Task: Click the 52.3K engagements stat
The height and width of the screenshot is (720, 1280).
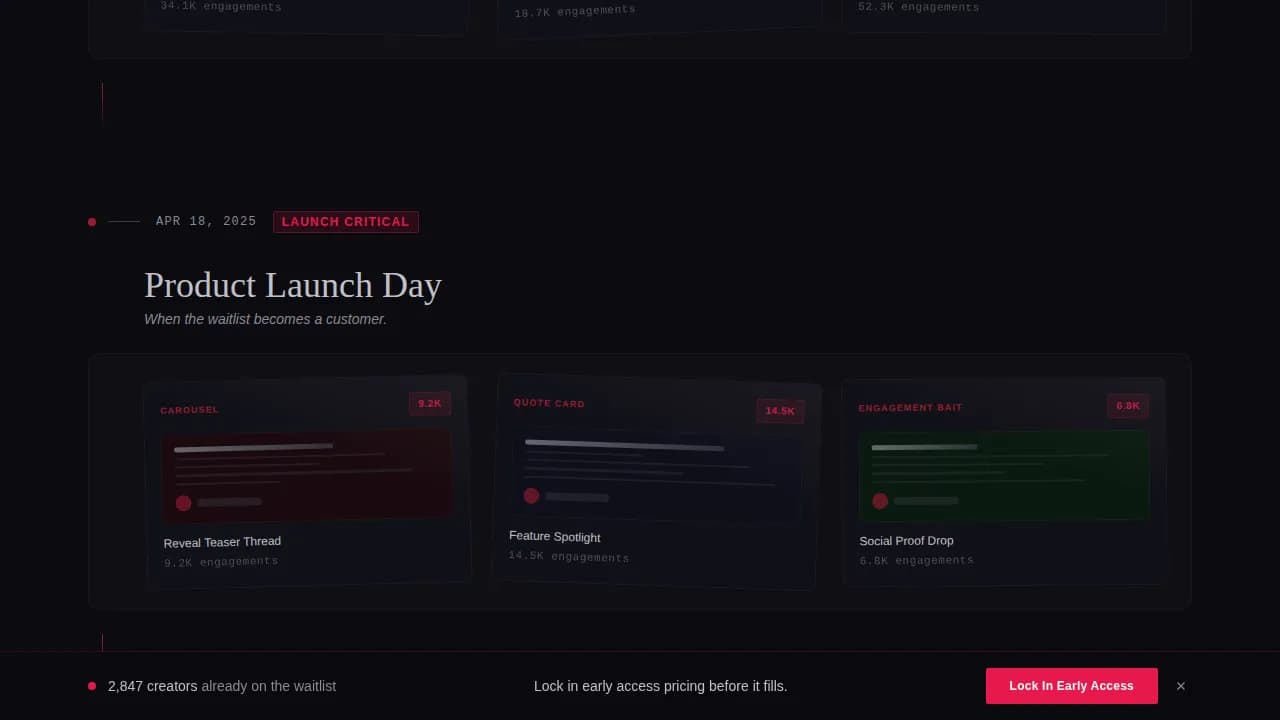Action: [916, 6]
